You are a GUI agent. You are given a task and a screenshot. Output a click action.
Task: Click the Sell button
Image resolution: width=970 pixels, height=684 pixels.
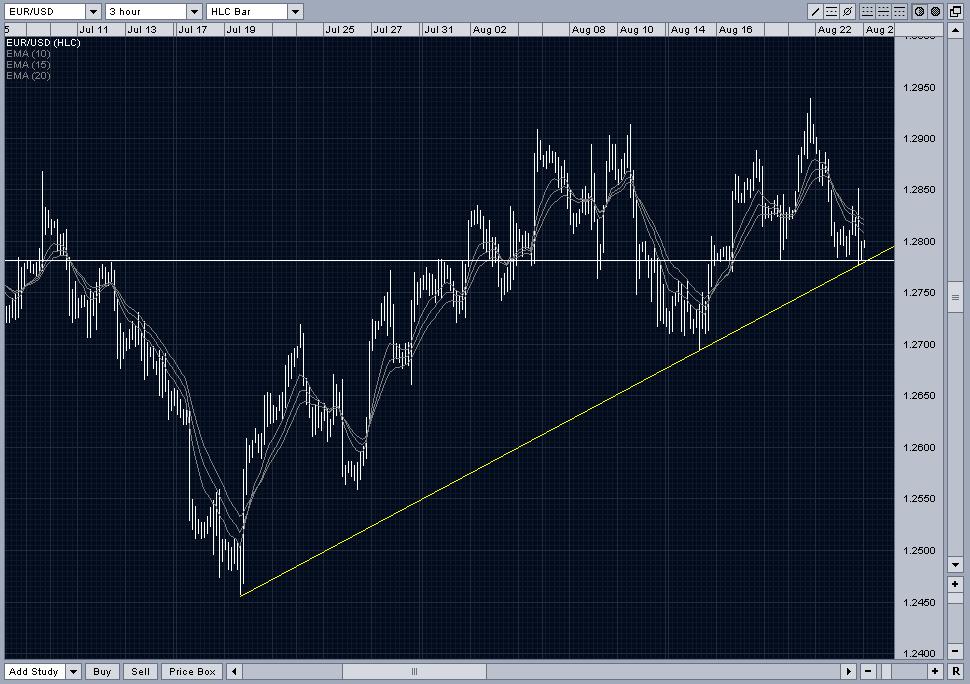pos(141,672)
